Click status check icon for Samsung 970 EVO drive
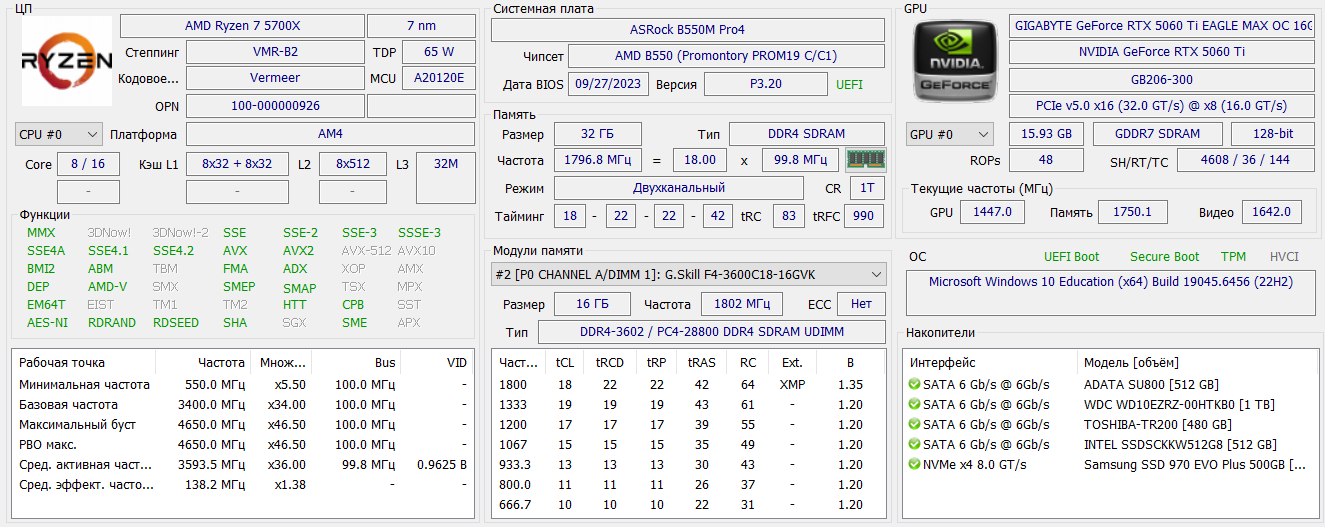This screenshot has height=527, width=1325. coord(914,464)
